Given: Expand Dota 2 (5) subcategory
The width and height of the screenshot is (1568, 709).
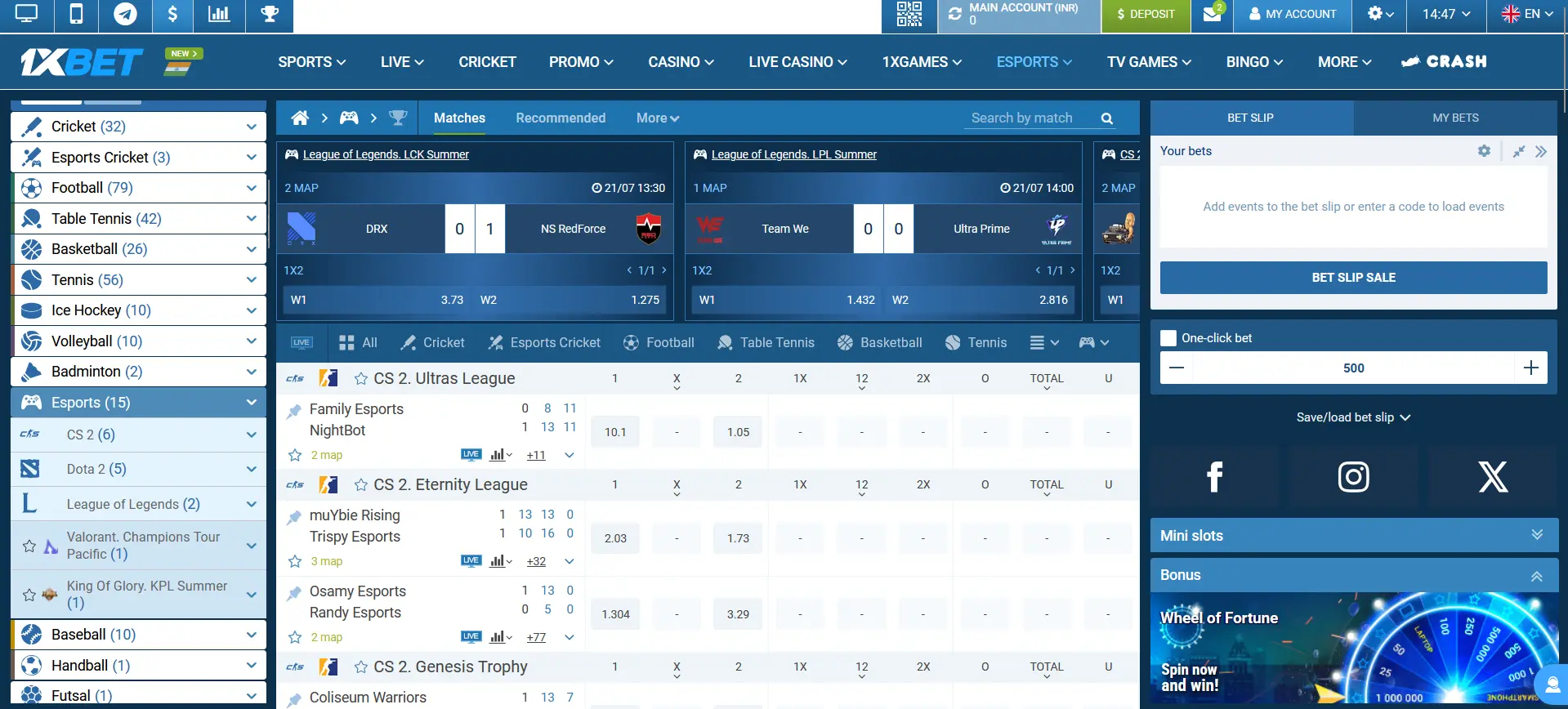Looking at the screenshot, I should coord(138,469).
